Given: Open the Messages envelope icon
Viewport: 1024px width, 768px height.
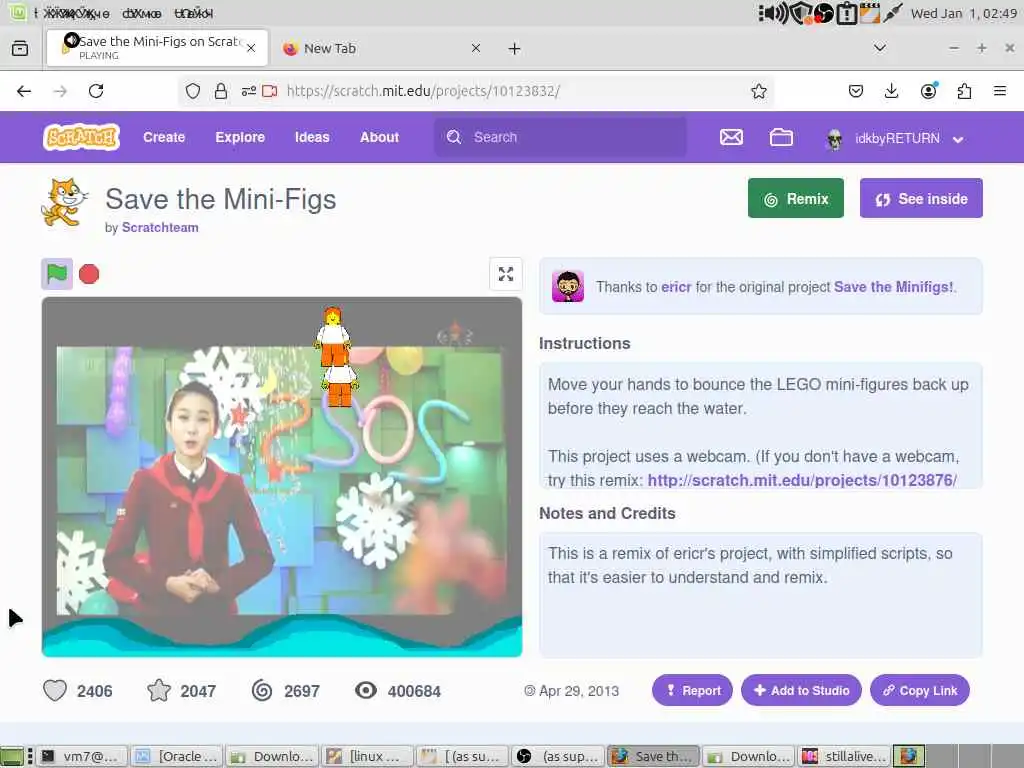Looking at the screenshot, I should click(x=731, y=137).
